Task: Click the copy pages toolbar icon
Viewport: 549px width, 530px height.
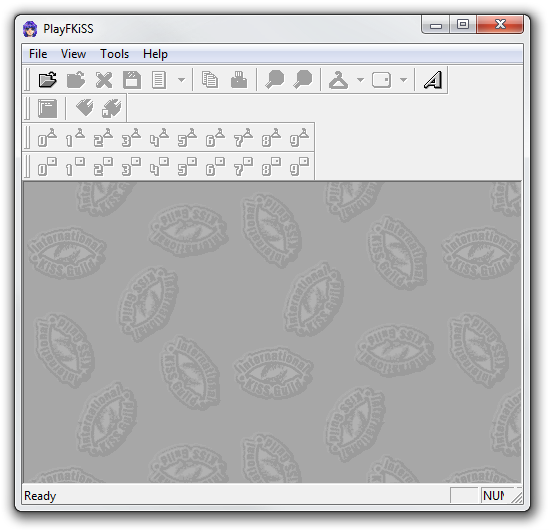Action: 210,80
